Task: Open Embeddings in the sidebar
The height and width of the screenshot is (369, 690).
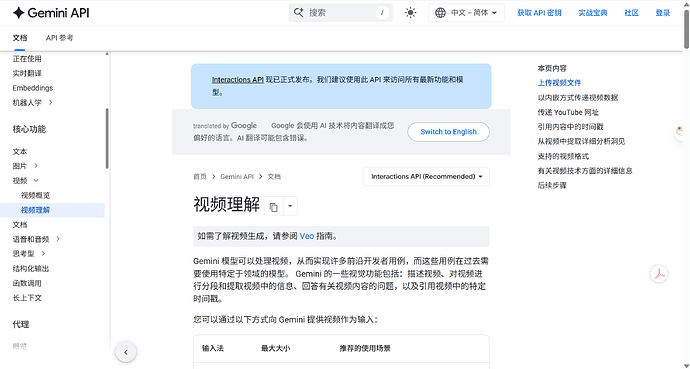Action: (x=33, y=88)
